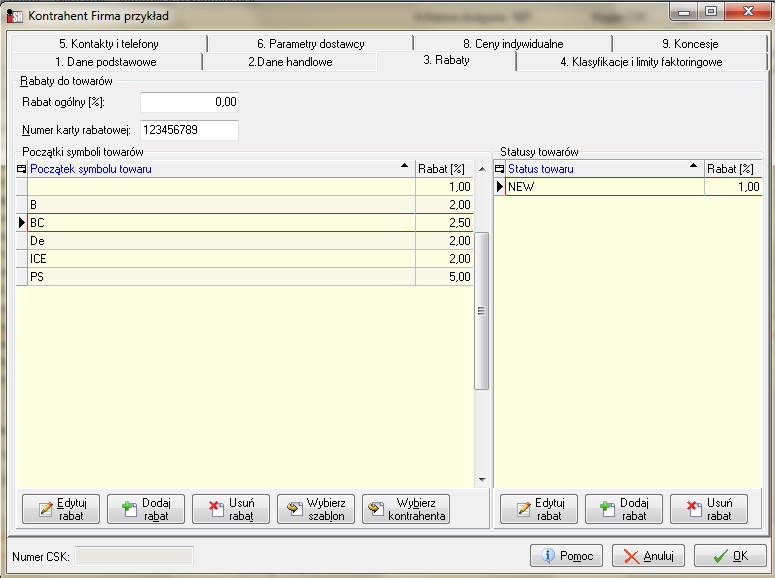
Task: Click the application icon in the title bar
Action: pyautogui.click(x=15, y=16)
